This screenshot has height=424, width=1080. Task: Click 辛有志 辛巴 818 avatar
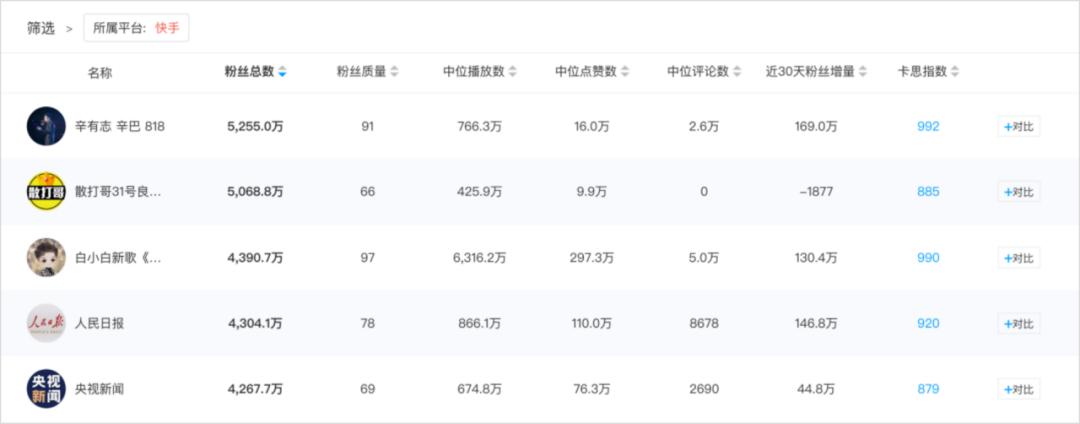(46, 126)
